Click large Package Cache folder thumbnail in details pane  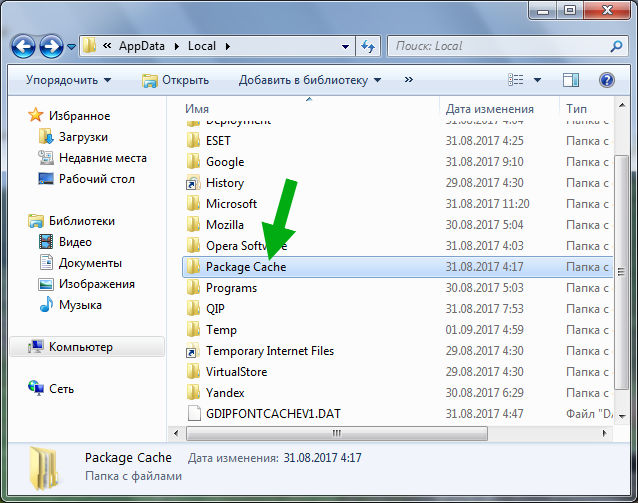[x=44, y=468]
